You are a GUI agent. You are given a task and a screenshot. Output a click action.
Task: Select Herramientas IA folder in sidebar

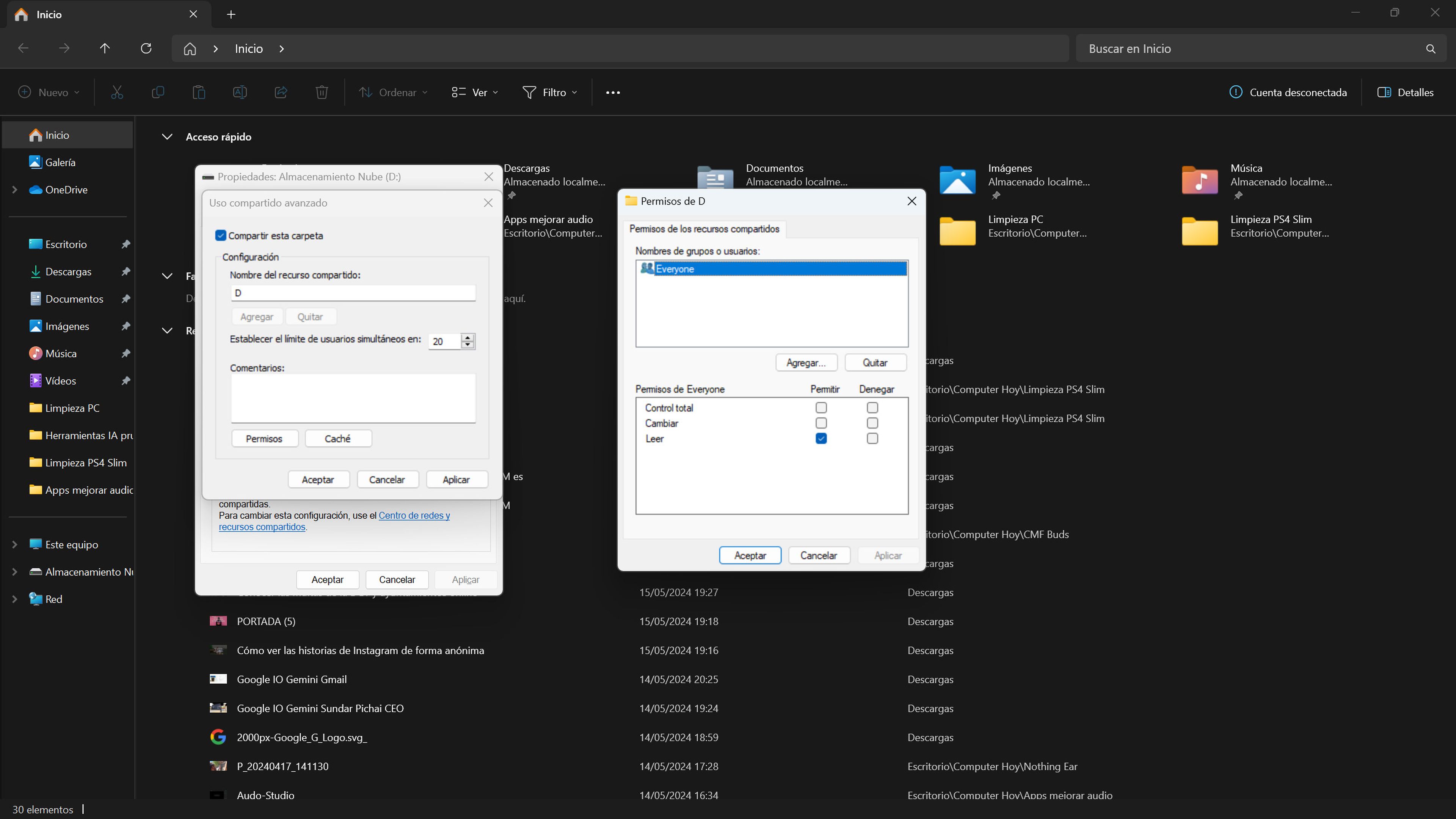coord(68,435)
